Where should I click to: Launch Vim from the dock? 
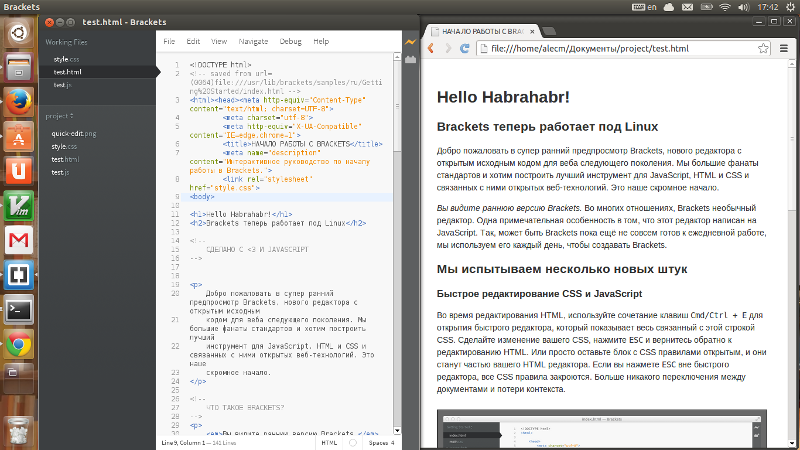click(x=18, y=206)
